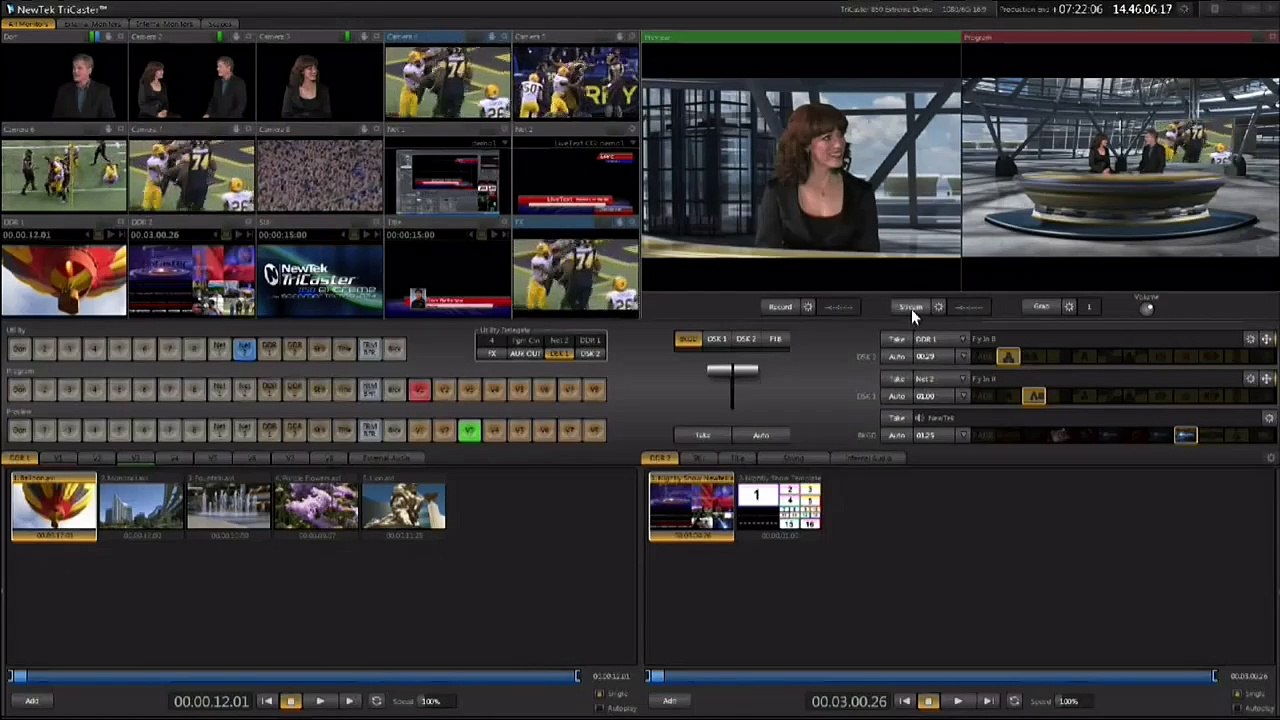Open Record configuration gear

[x=808, y=307]
